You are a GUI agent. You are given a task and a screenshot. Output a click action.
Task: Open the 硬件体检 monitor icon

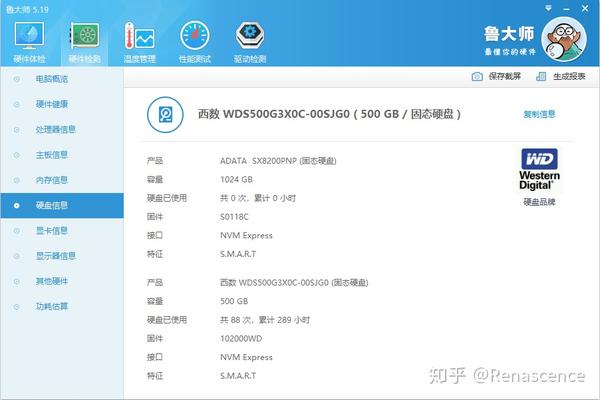(29, 36)
